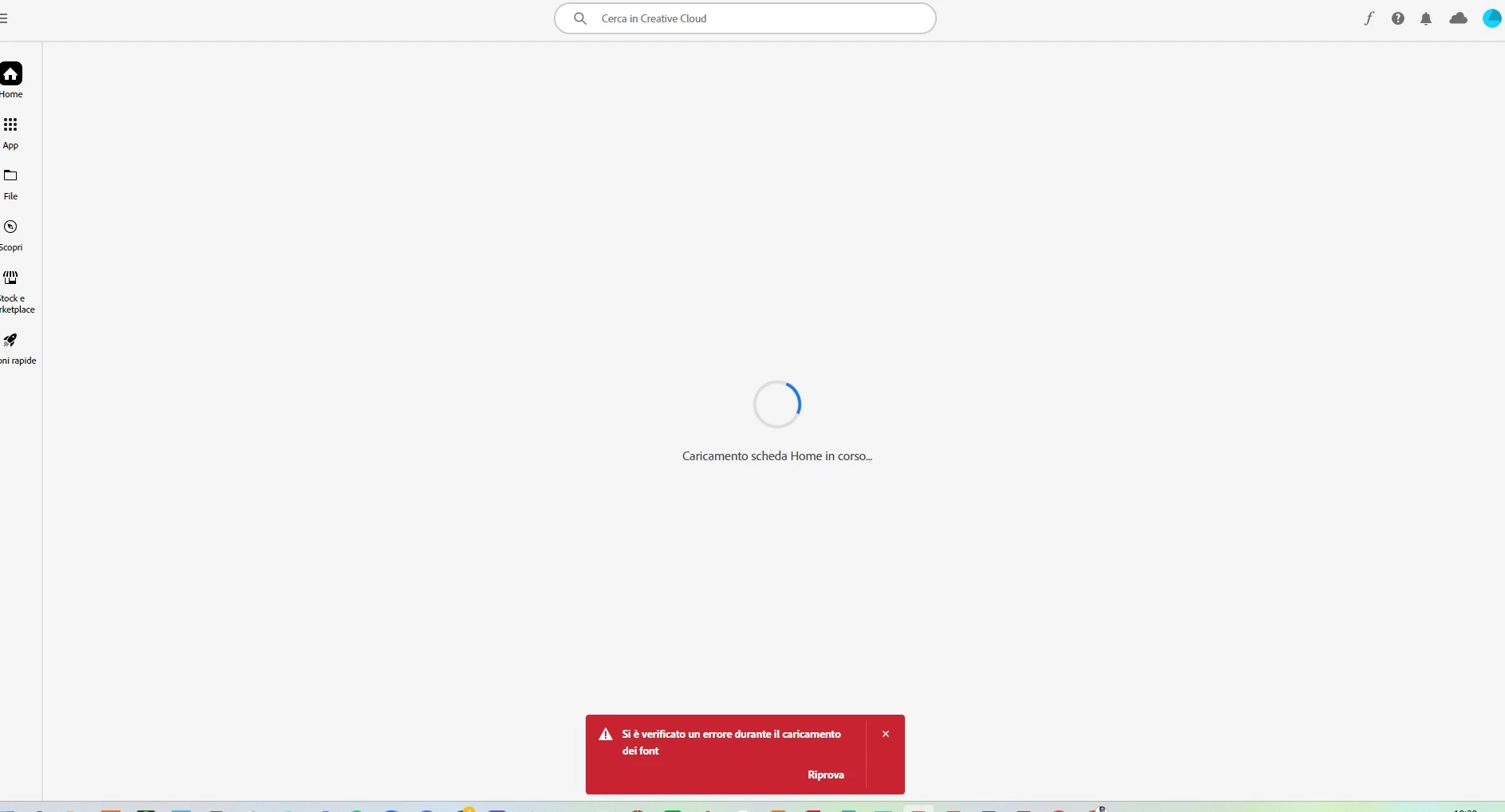This screenshot has height=812, width=1505.
Task: Go to the File folder section
Action: pyautogui.click(x=10, y=184)
